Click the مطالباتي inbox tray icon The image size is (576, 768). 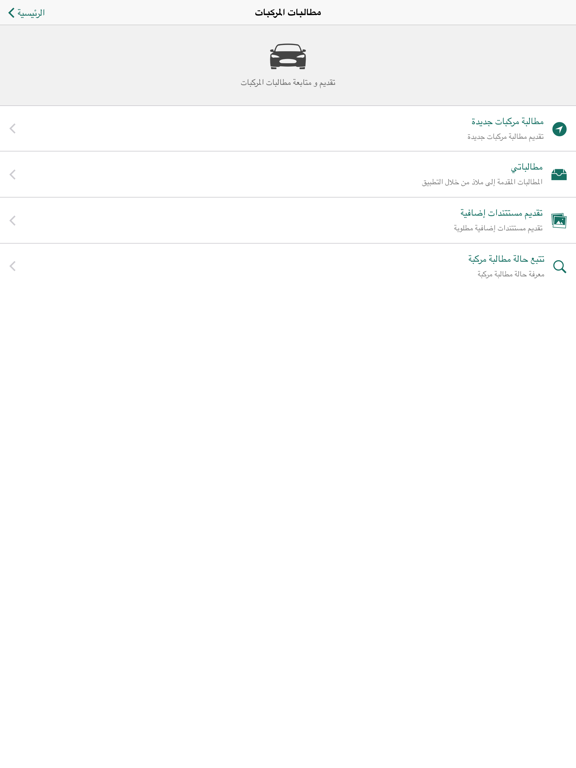(559, 174)
